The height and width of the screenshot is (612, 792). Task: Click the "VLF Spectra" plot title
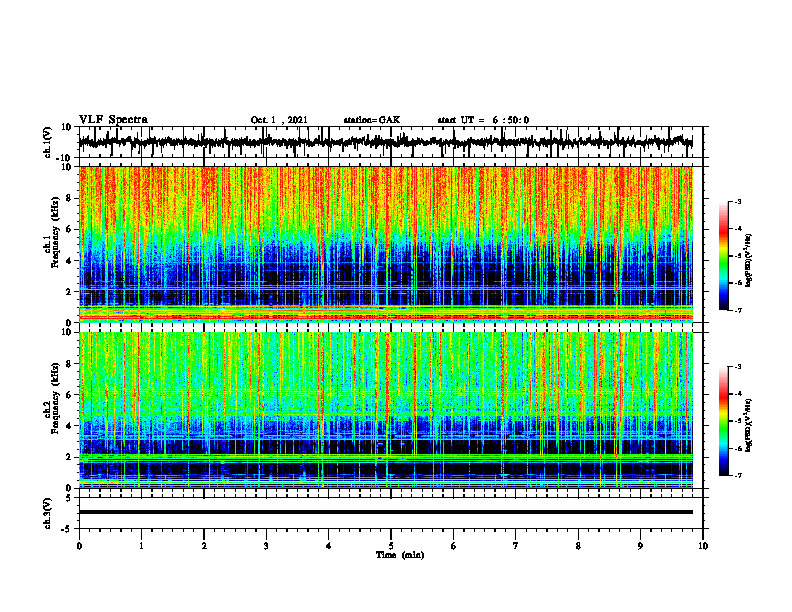pyautogui.click(x=113, y=120)
